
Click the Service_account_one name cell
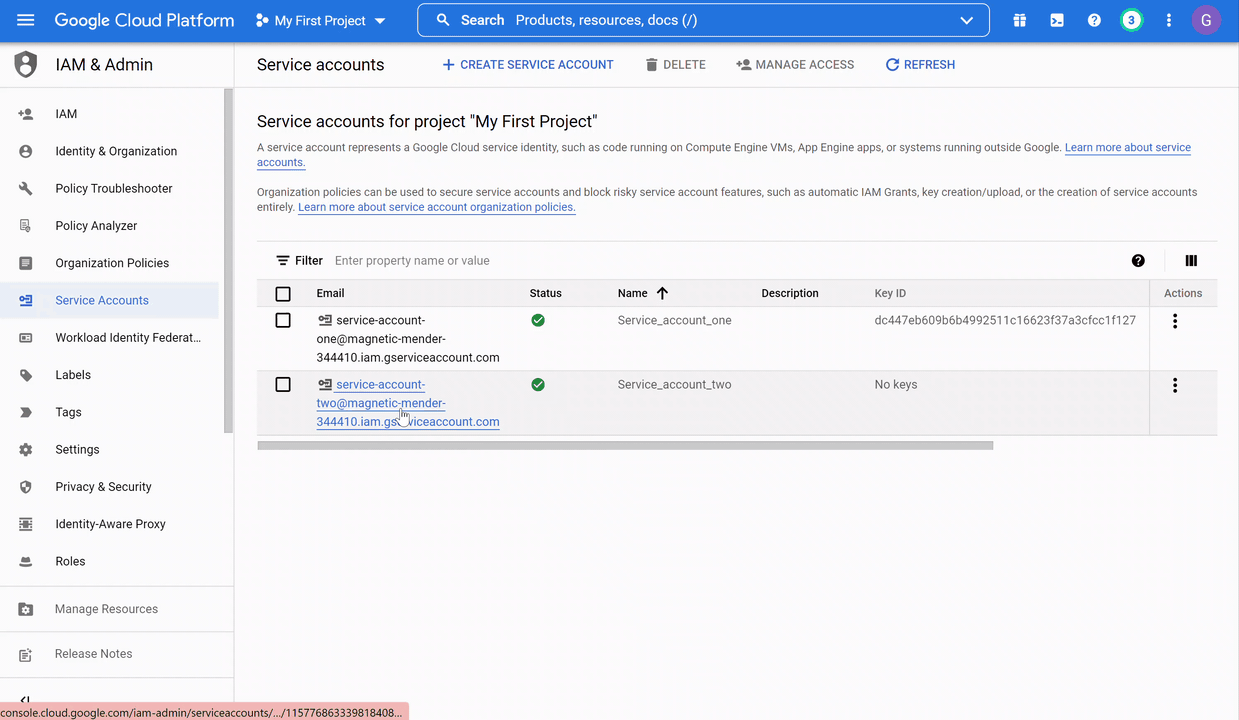[674, 320]
